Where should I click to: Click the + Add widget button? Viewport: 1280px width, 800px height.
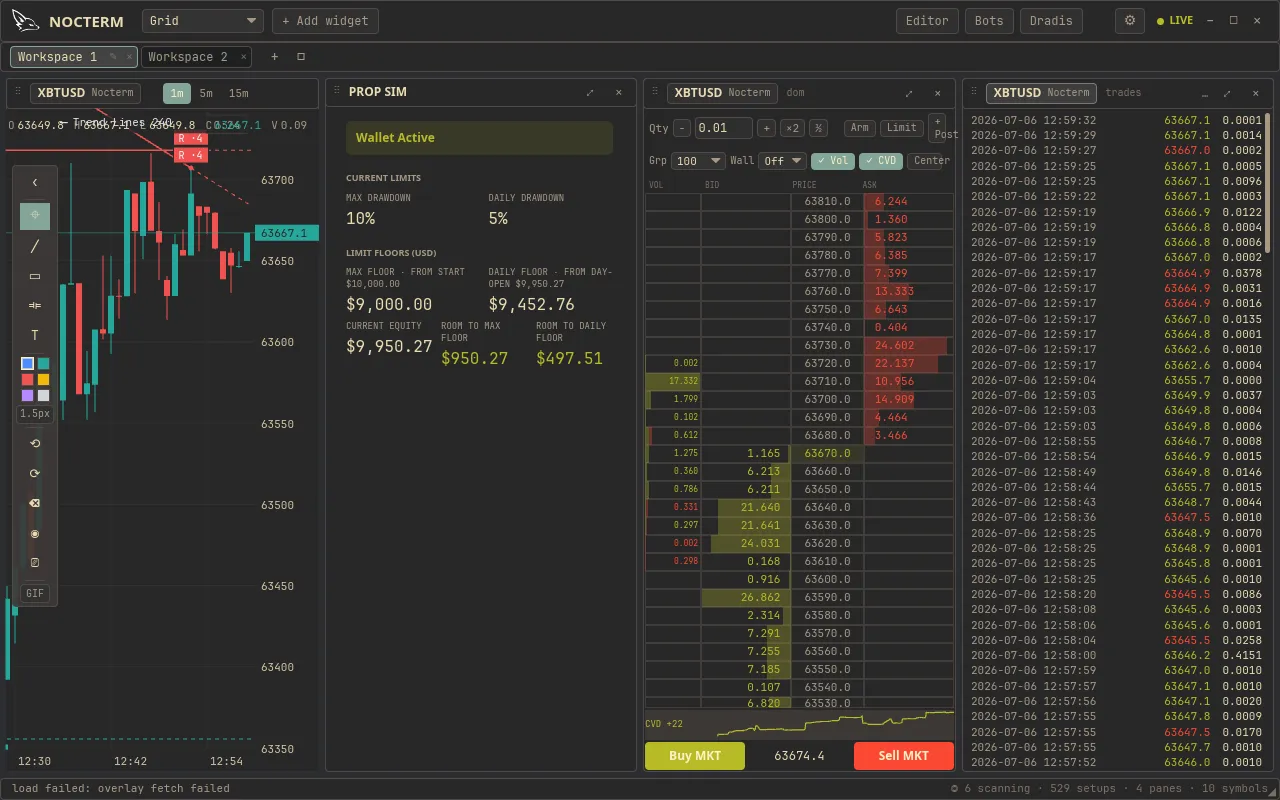[x=325, y=20]
